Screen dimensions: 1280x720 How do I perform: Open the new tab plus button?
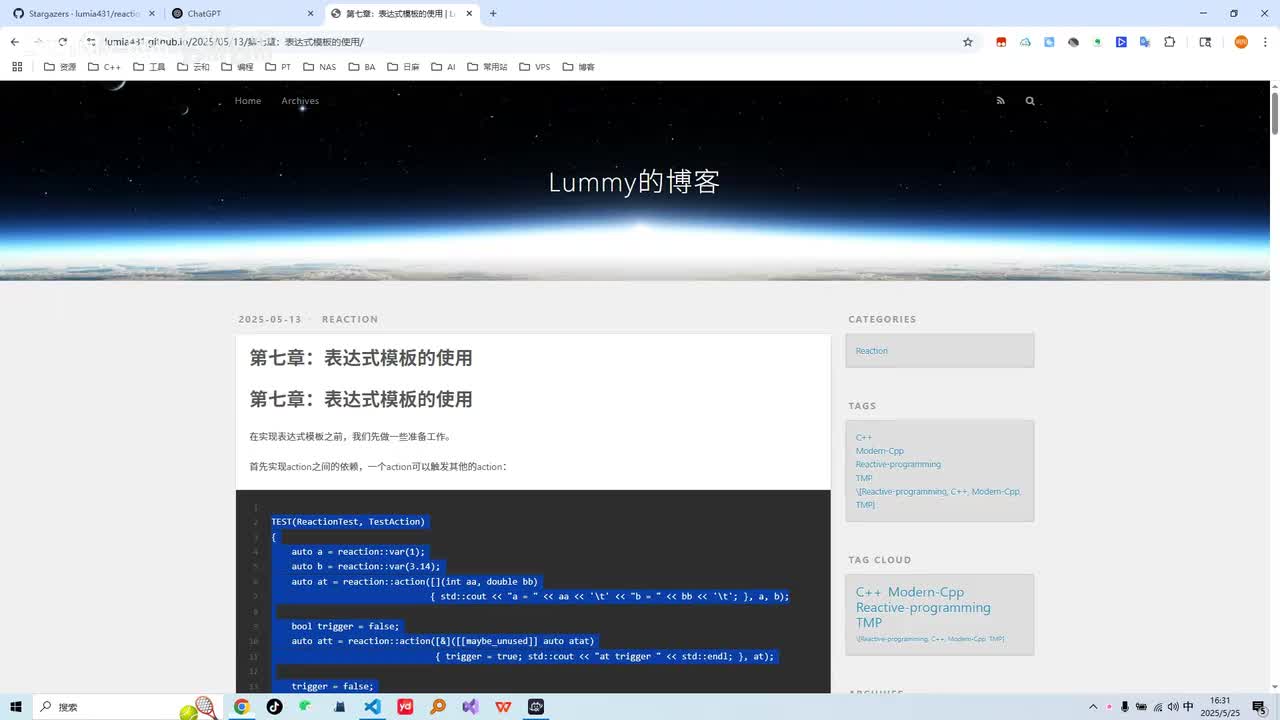(x=493, y=14)
